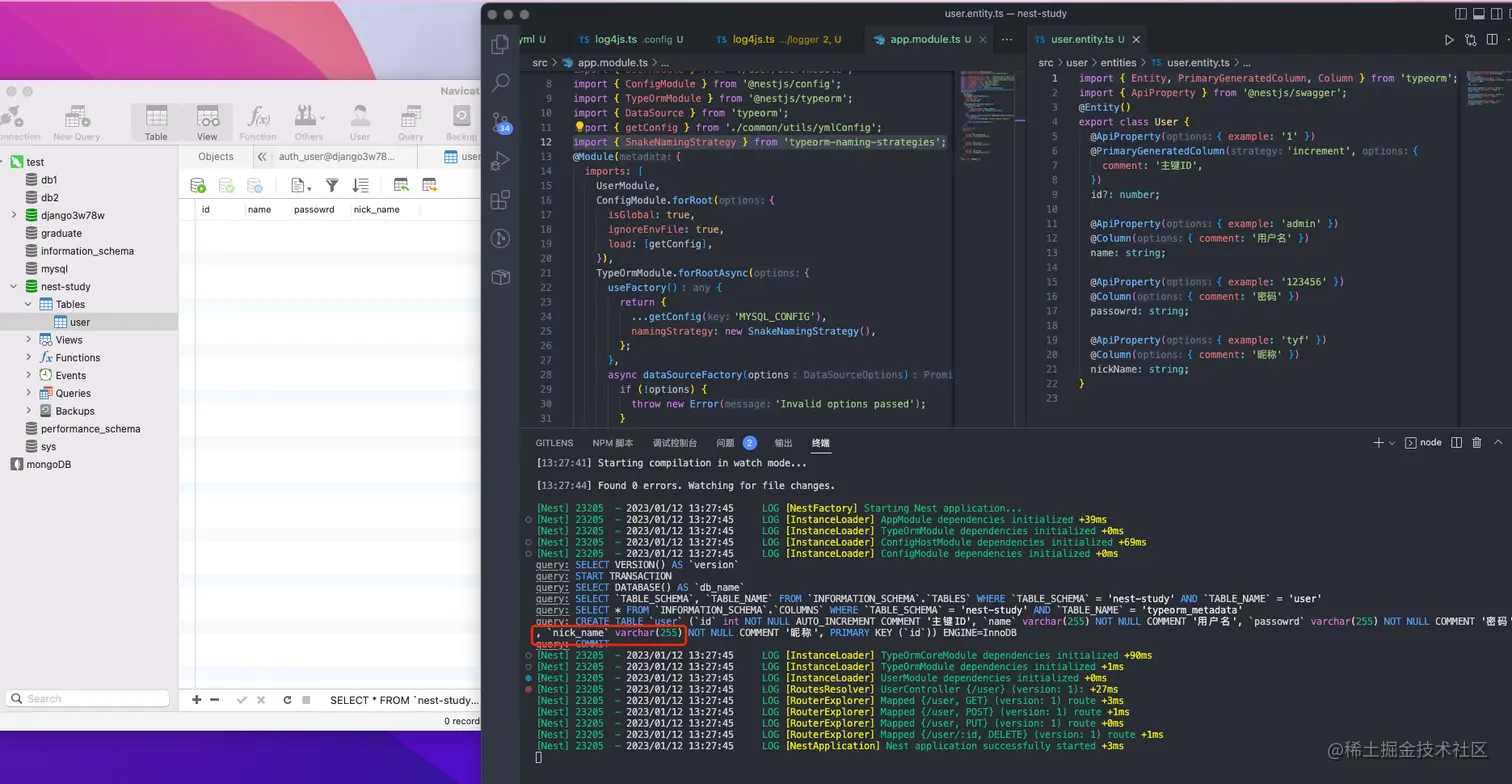
Task: Create a new terminal with plus icon
Action: click(x=1378, y=442)
